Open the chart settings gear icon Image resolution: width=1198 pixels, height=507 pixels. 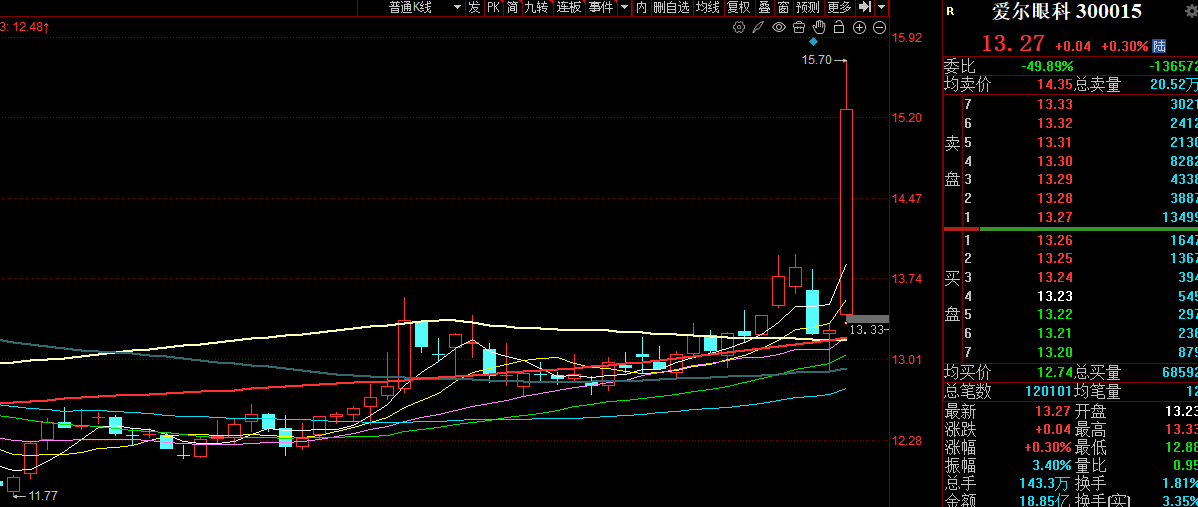click(739, 27)
